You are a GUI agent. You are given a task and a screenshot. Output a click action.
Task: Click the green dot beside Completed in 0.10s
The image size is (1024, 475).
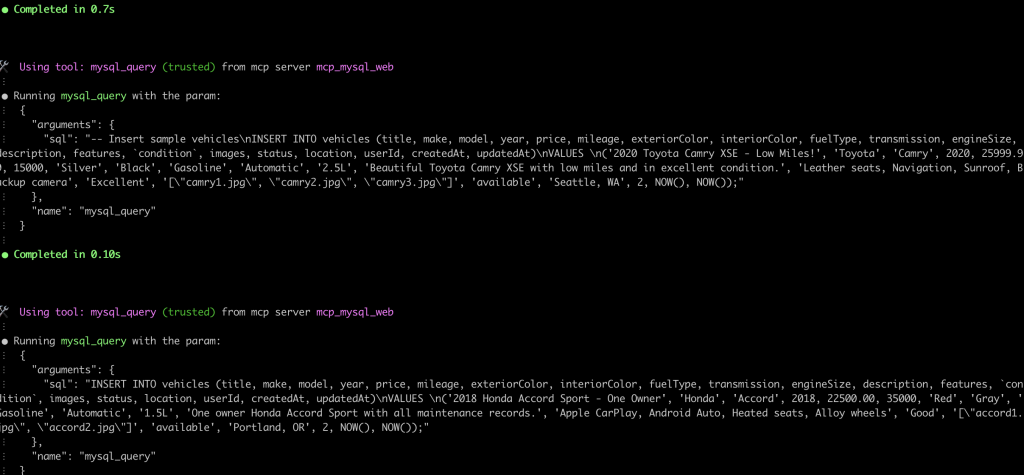5,255
